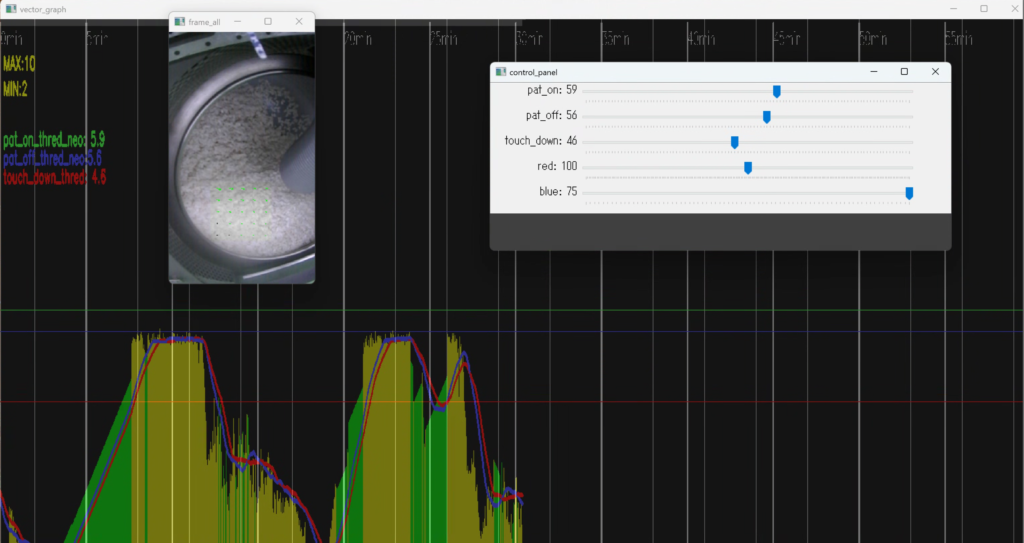The height and width of the screenshot is (543, 1024).
Task: Minimize the frame_all window
Action: pyautogui.click(x=237, y=21)
